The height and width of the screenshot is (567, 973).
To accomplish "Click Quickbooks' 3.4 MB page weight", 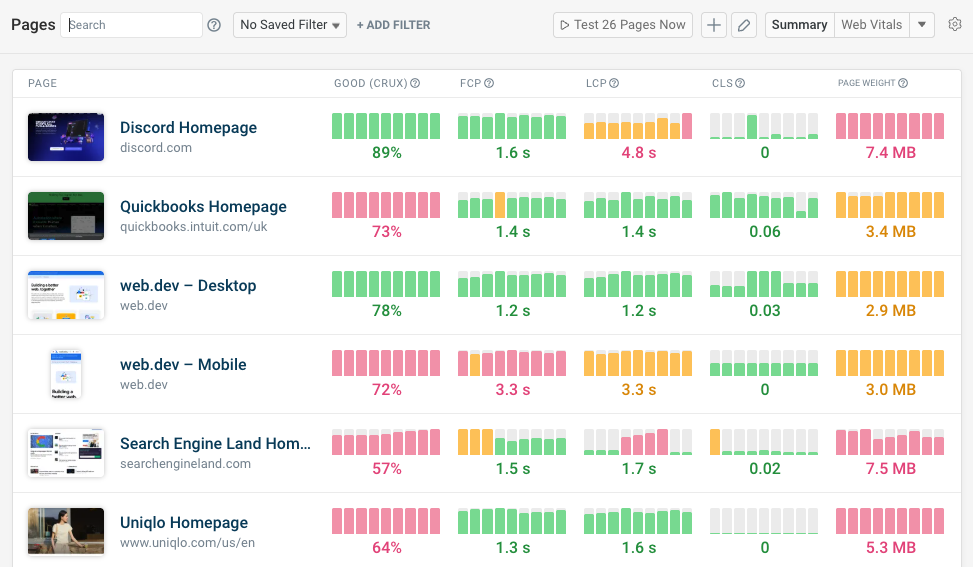I will (x=890, y=231).
